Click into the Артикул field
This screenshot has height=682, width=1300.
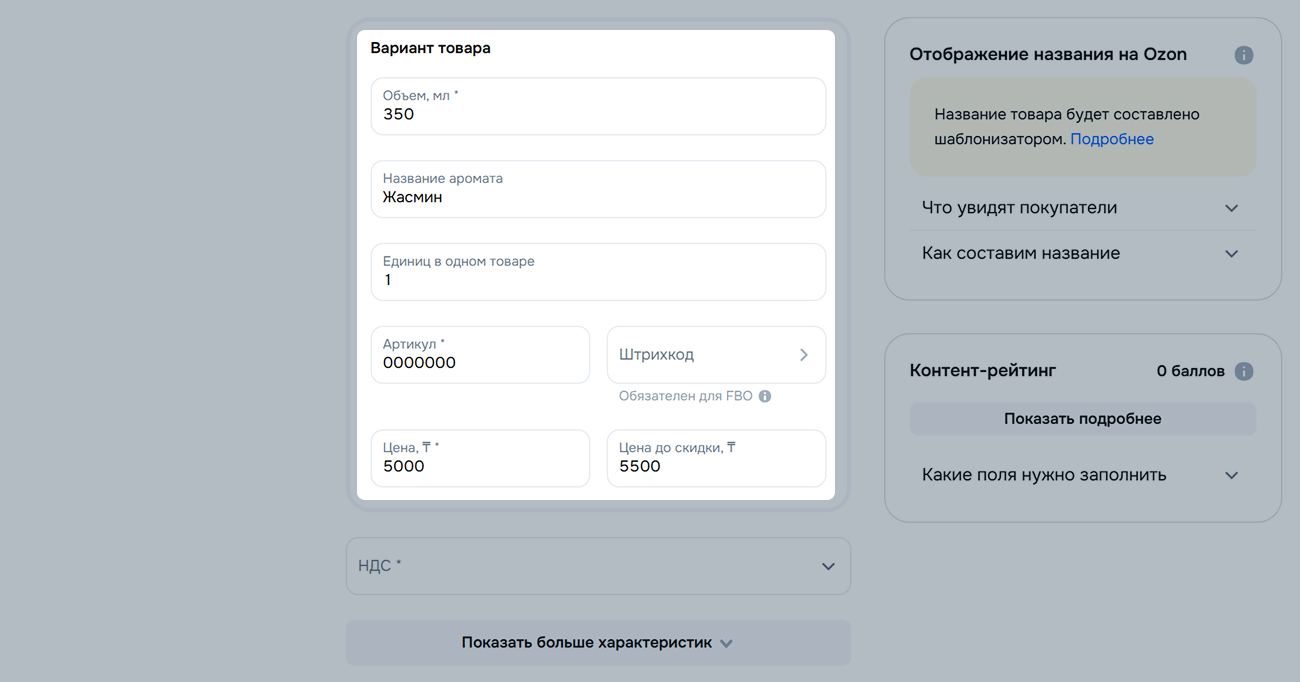480,355
